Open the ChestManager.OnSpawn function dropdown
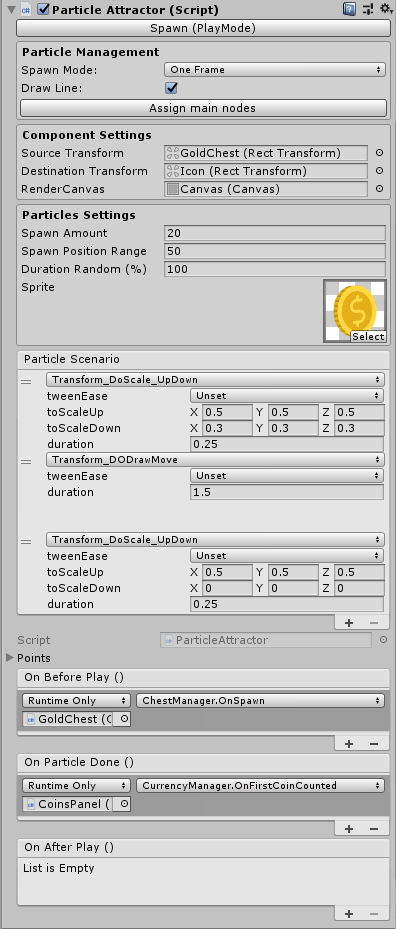The width and height of the screenshot is (396, 929). tap(260, 700)
